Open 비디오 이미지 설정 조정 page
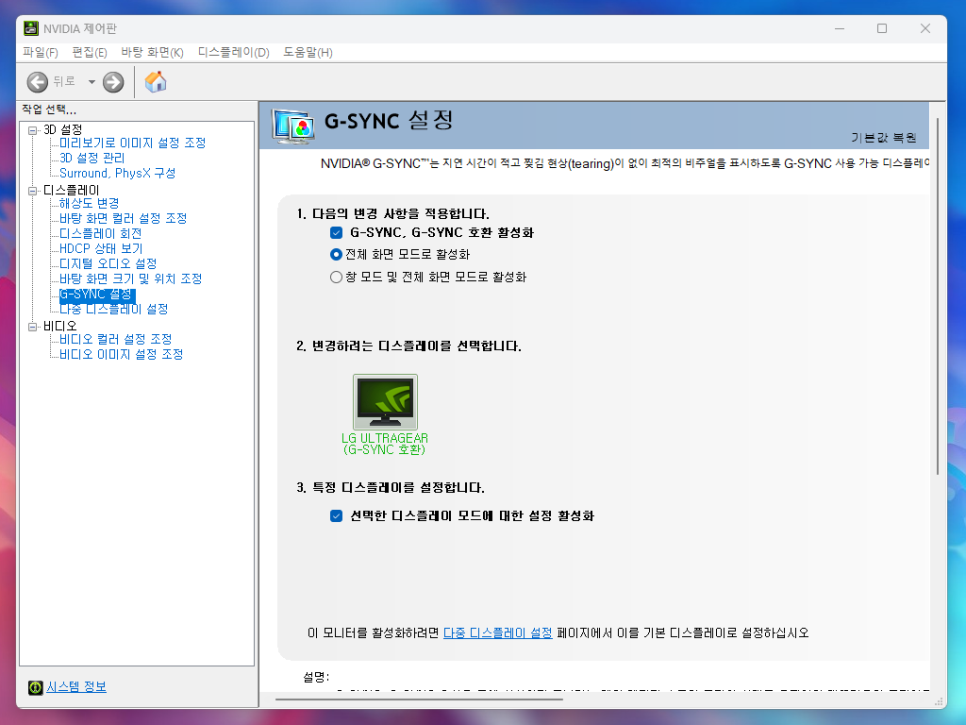 click(x=121, y=355)
